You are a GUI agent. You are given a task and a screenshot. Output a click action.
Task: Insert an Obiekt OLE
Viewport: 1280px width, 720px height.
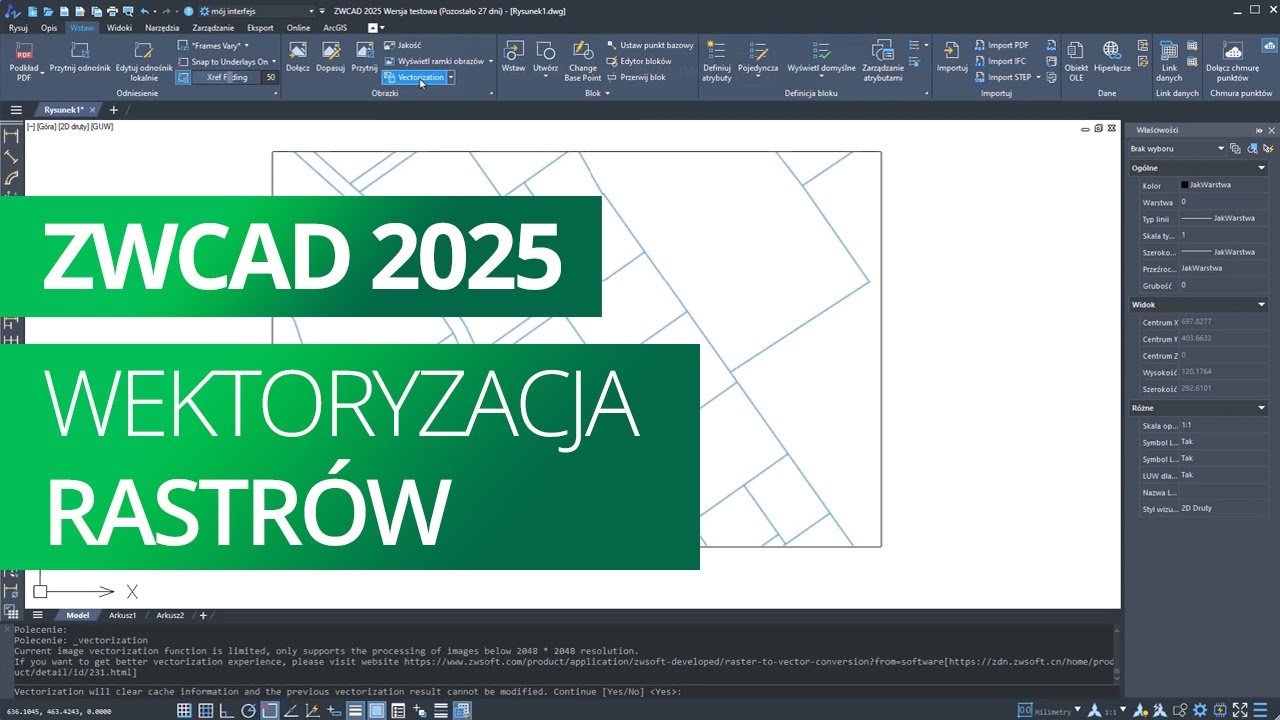1076,60
